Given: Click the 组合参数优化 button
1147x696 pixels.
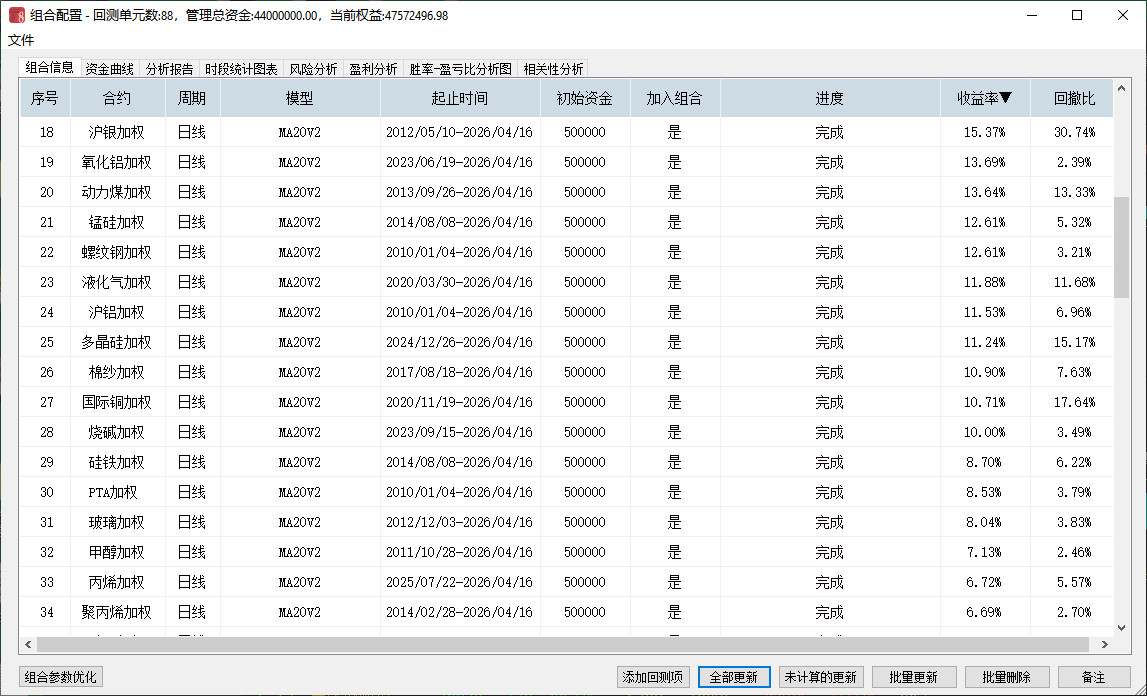Looking at the screenshot, I should pos(61,677).
